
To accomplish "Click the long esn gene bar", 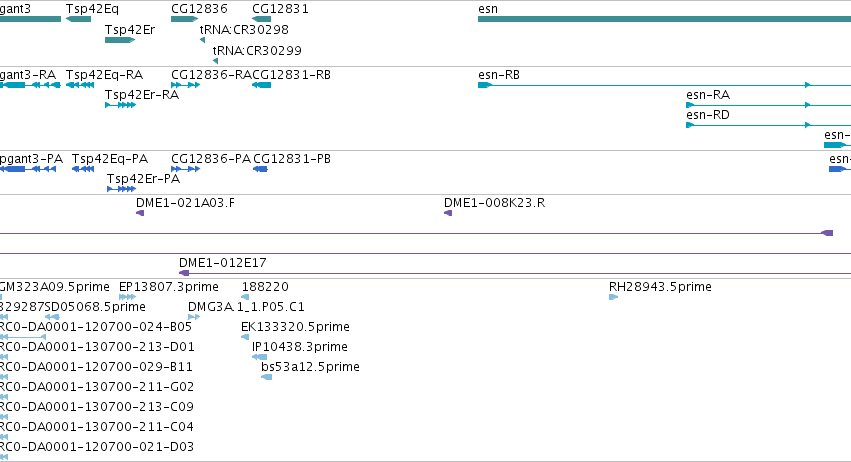I will coord(664,19).
